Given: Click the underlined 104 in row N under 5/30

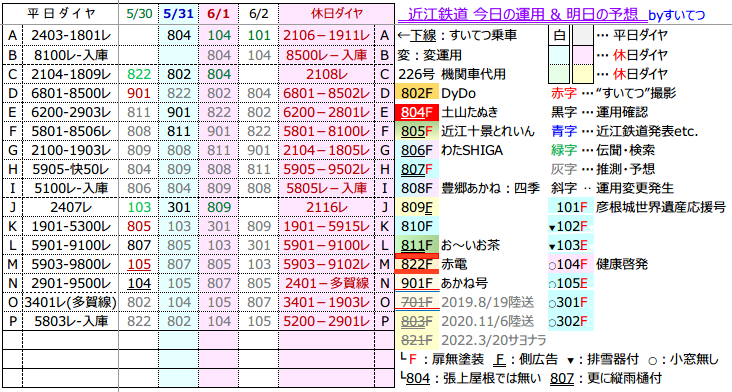Looking at the screenshot, I should coord(139,283).
